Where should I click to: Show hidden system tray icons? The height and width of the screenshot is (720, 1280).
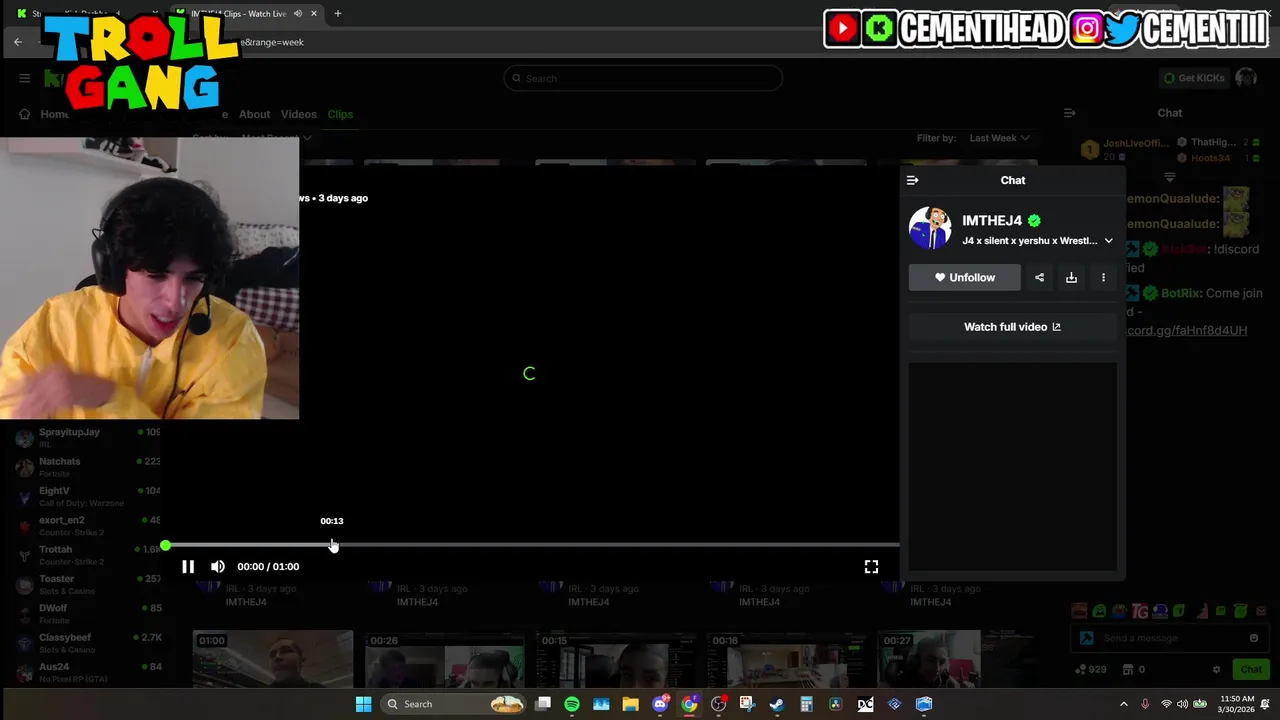pyautogui.click(x=1123, y=704)
